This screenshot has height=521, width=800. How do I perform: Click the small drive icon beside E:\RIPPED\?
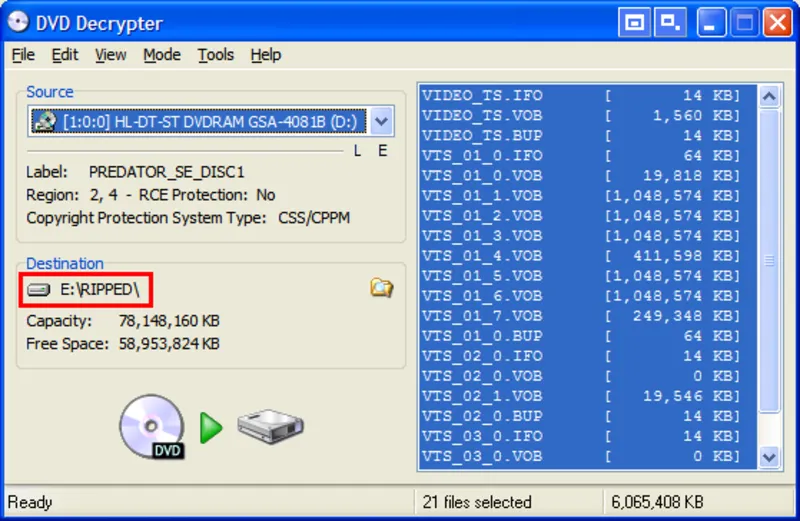[39, 289]
